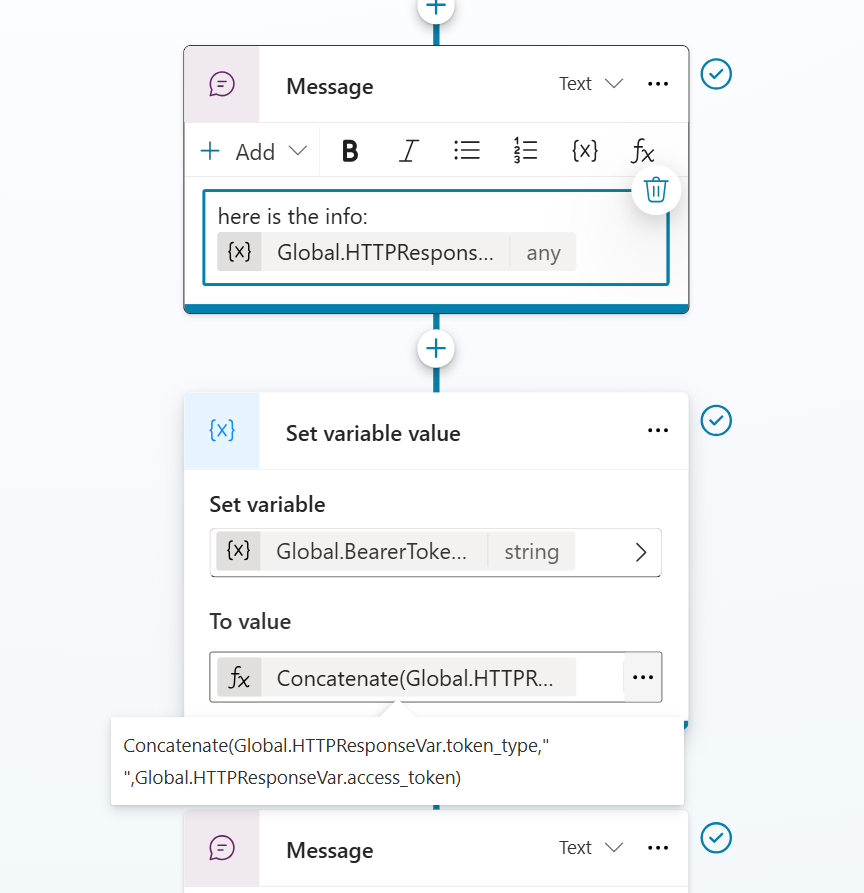Select the variable insertion {x} icon
The width and height of the screenshot is (864, 893).
584,151
